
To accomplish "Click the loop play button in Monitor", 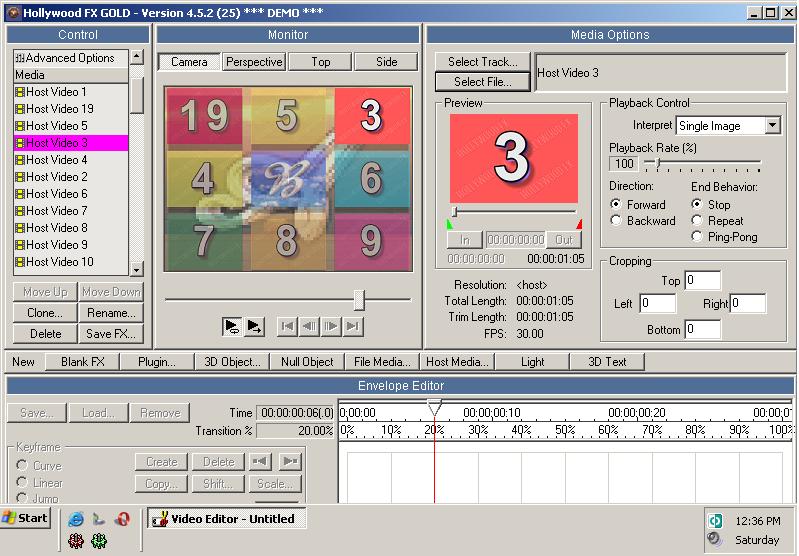I will point(232,326).
